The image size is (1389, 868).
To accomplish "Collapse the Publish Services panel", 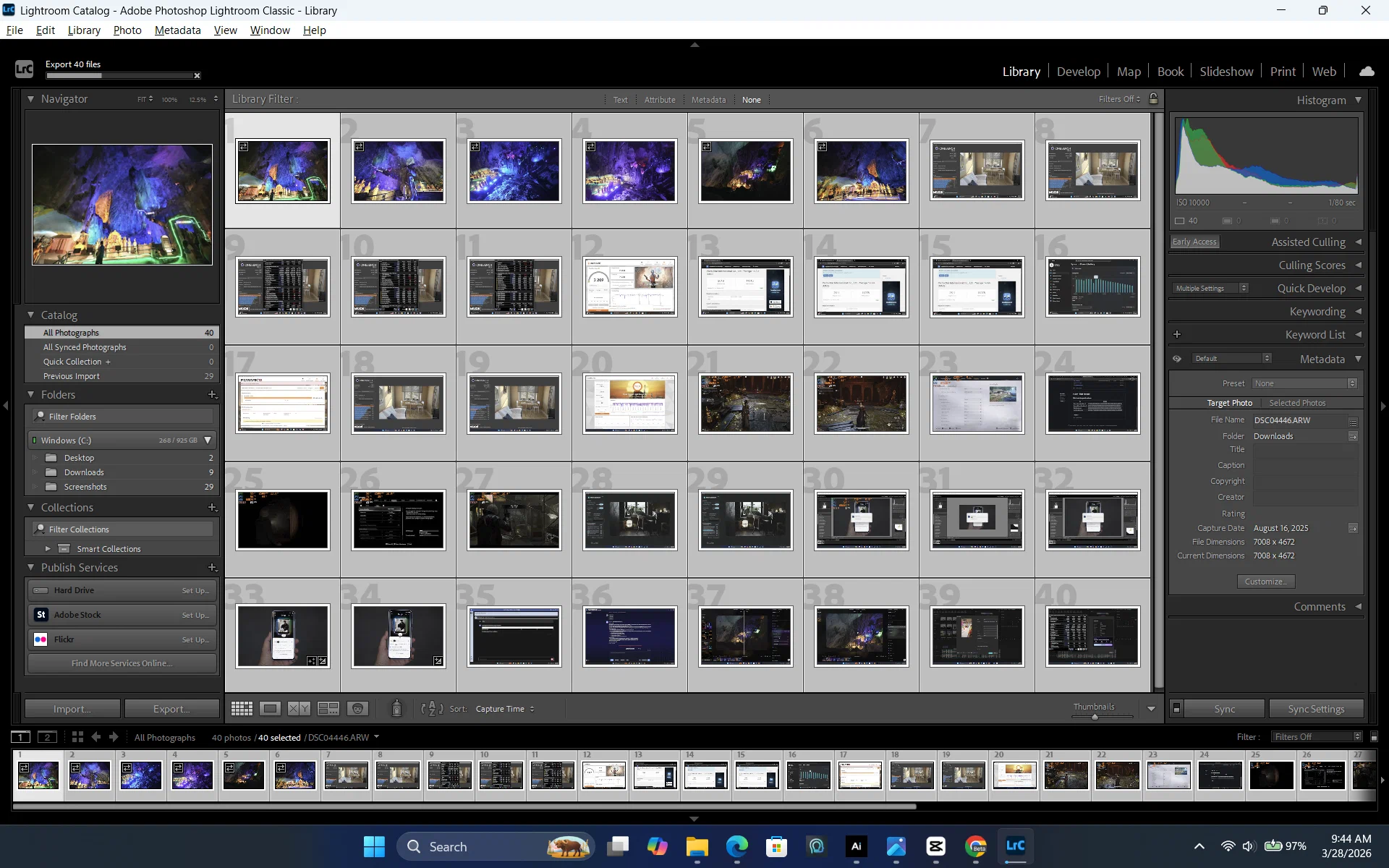I will tap(30, 567).
